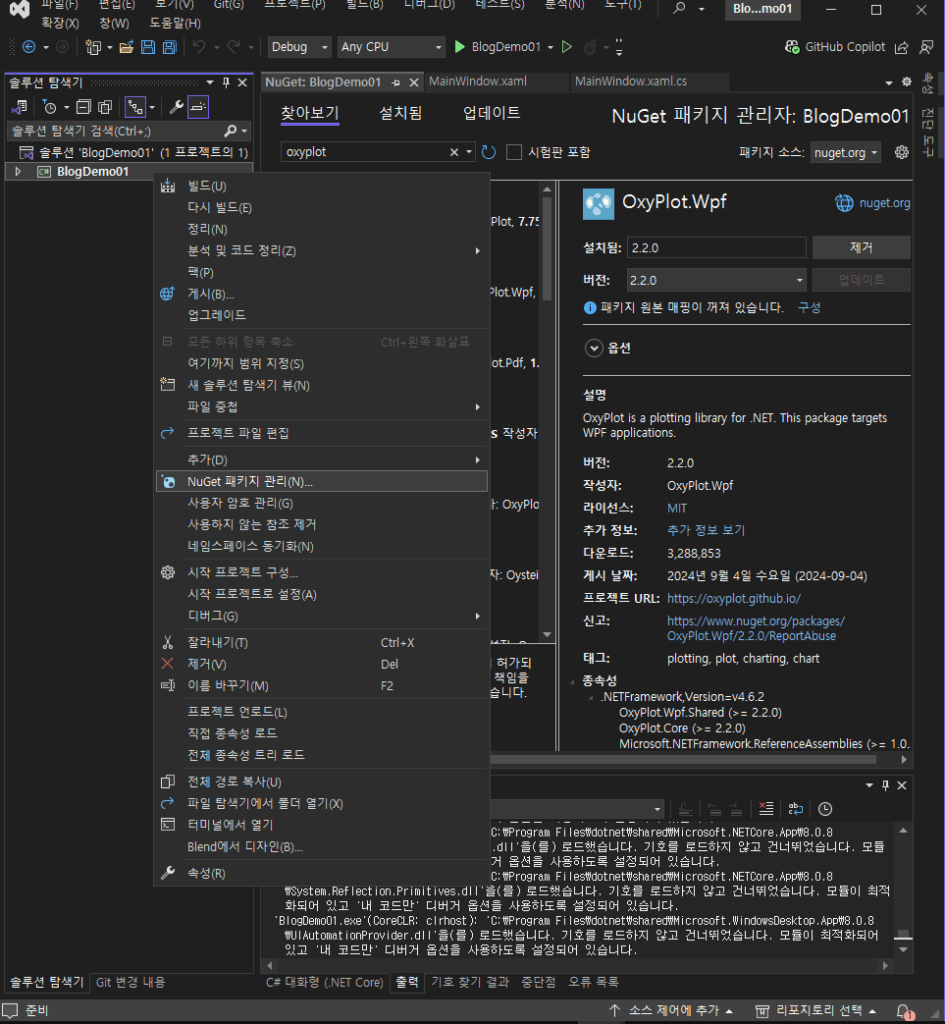Viewport: 945px width, 1024px height.
Task: Click the pending changes filter clock icon
Action: tap(50, 107)
